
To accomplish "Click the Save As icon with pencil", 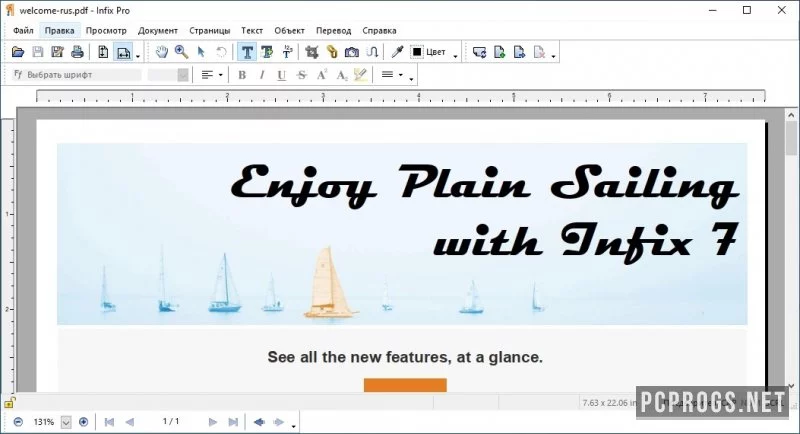I will (57, 52).
